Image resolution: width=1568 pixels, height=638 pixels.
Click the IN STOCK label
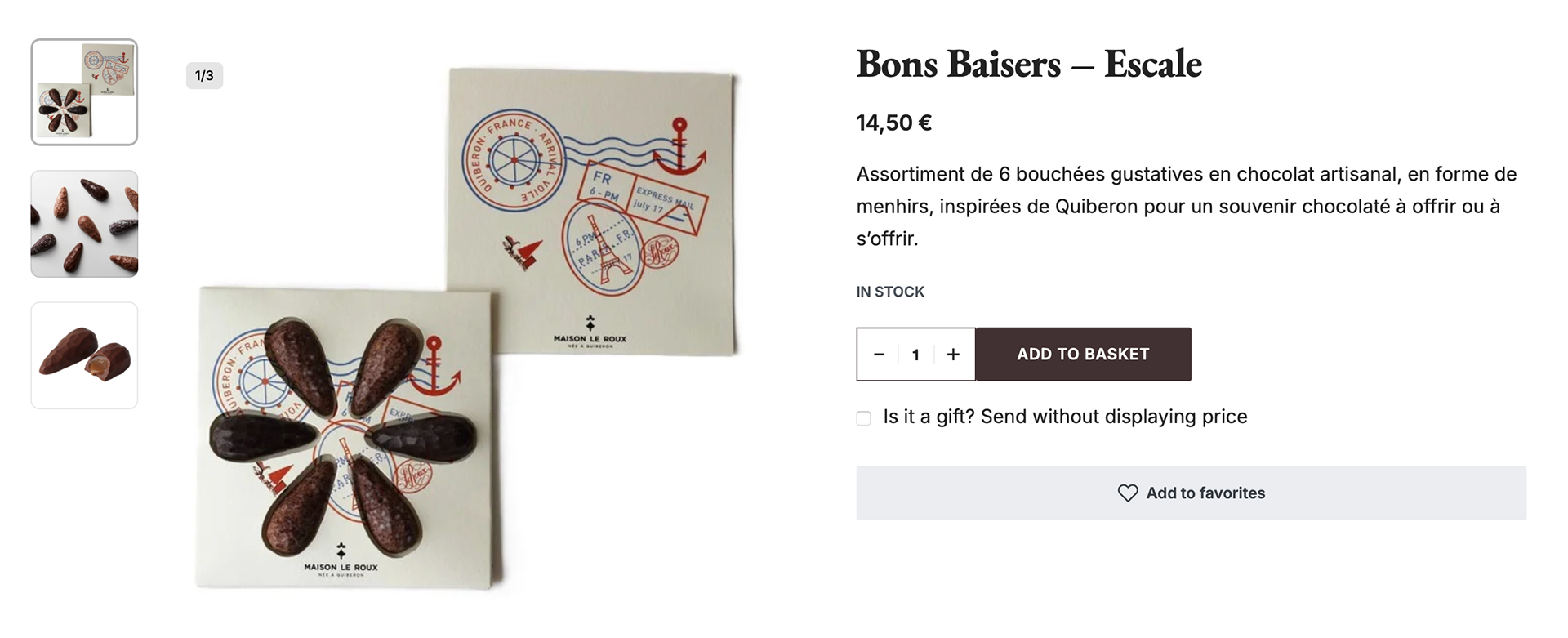tap(890, 292)
